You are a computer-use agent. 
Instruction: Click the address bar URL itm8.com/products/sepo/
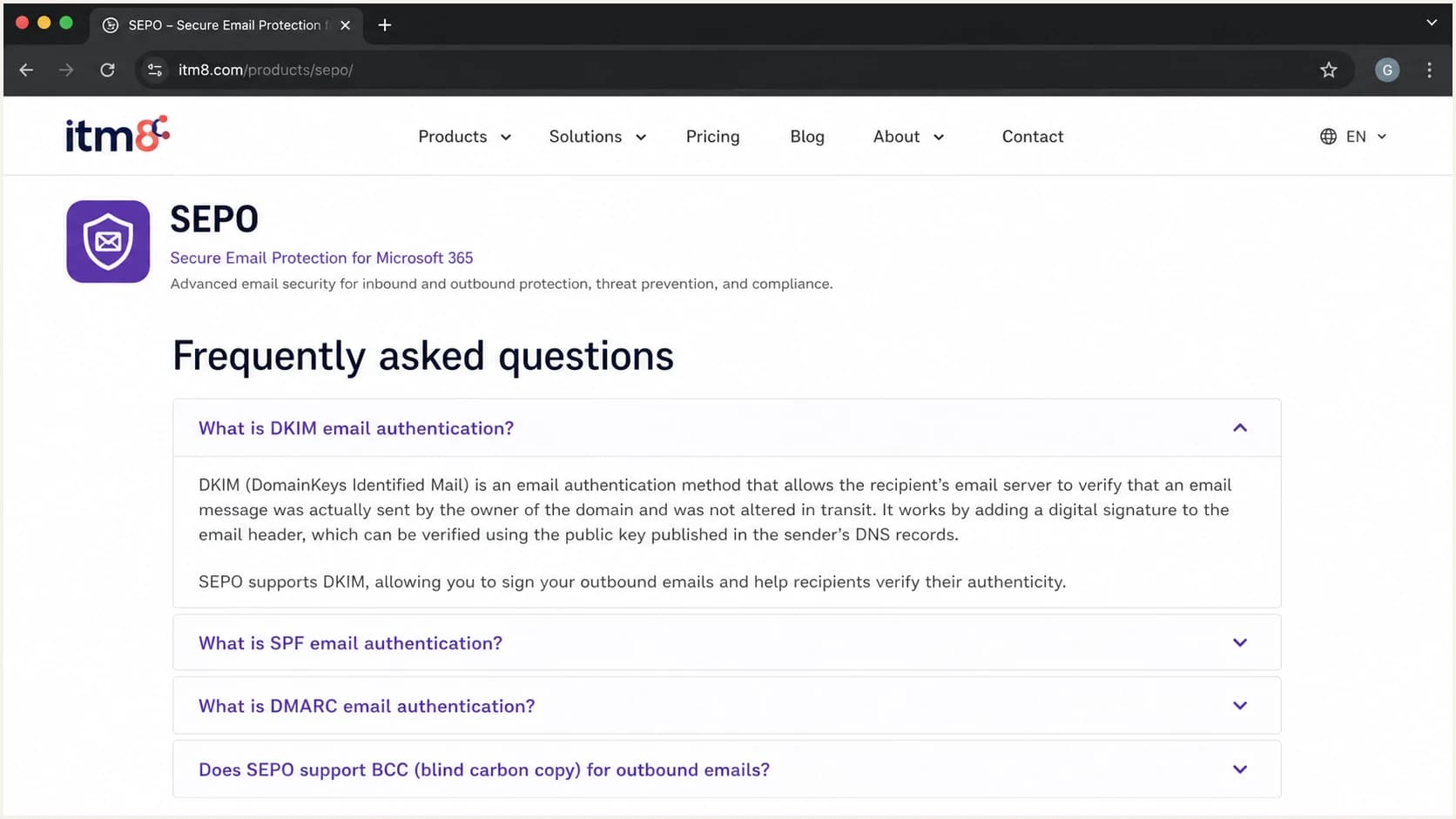pos(266,70)
